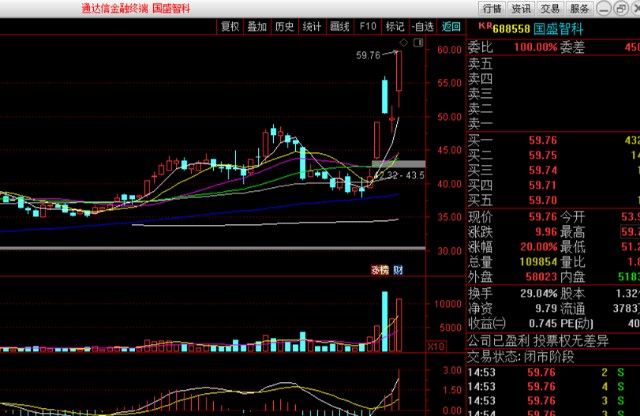Click the 涨跌 9.96 value

pos(546,232)
